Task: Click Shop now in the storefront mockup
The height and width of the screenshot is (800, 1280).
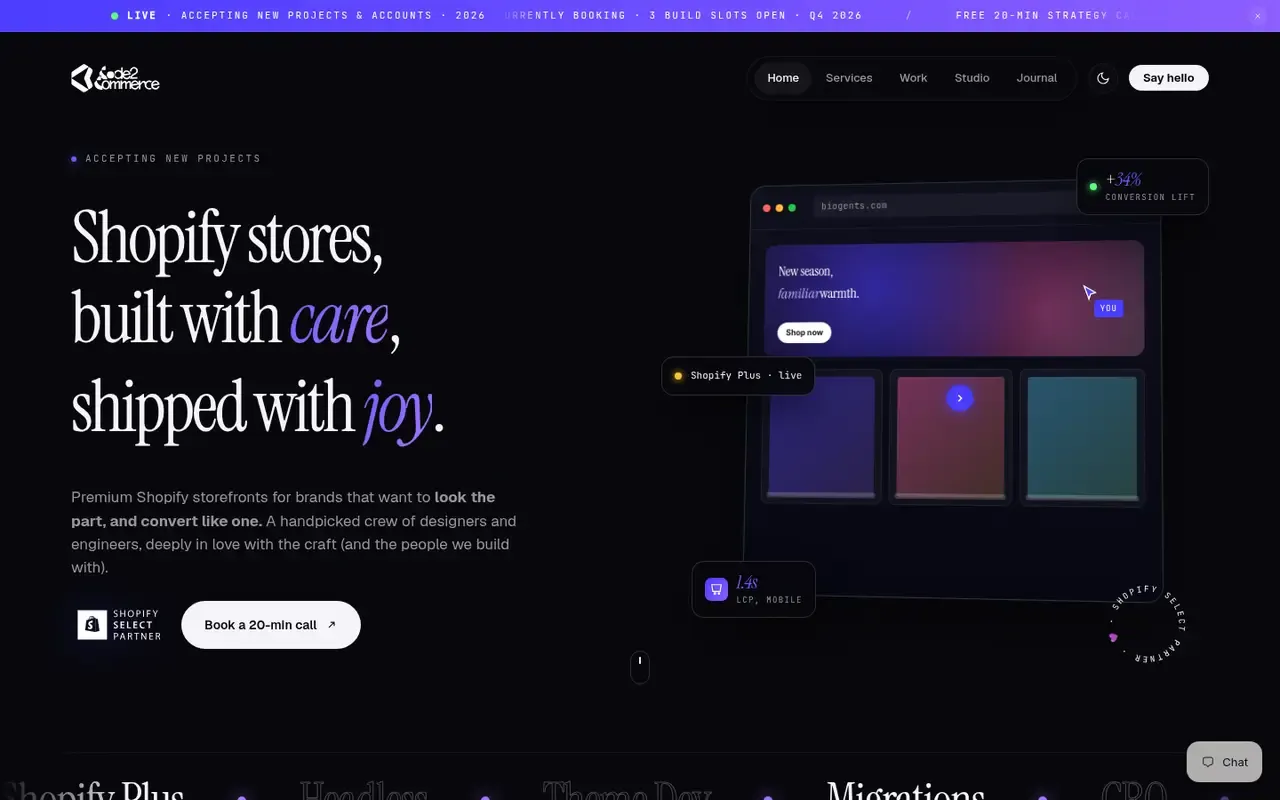Action: (x=804, y=332)
